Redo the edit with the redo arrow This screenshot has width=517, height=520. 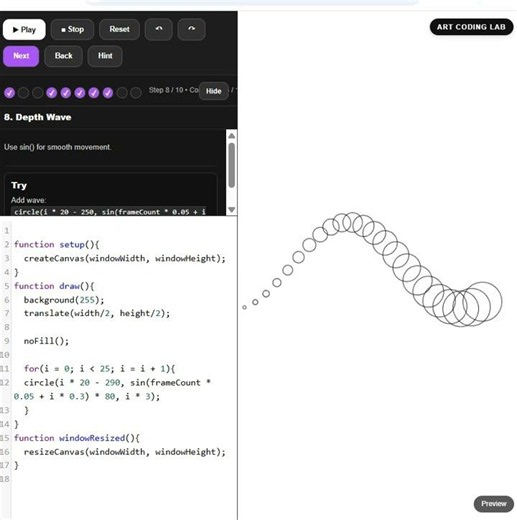coord(191,30)
